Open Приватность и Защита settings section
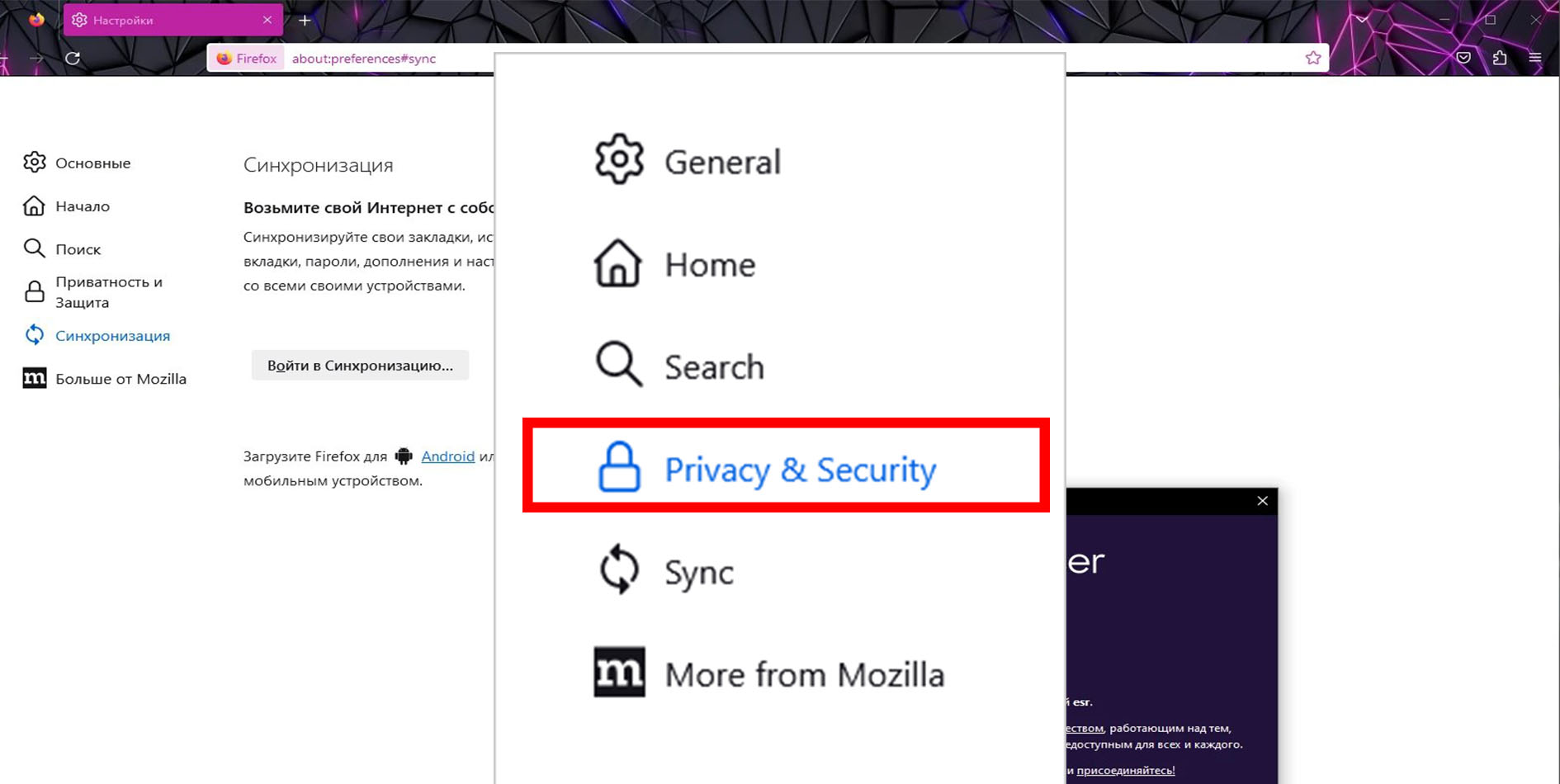The width and height of the screenshot is (1560, 784). point(108,292)
